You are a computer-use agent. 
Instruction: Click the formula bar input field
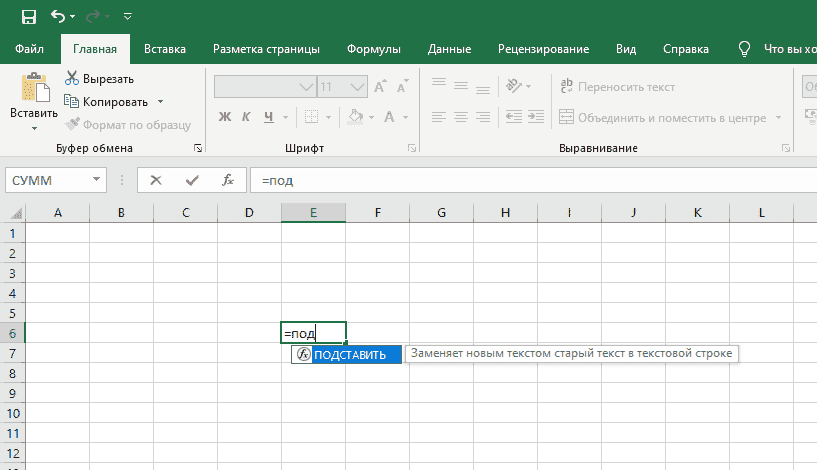tap(530, 180)
